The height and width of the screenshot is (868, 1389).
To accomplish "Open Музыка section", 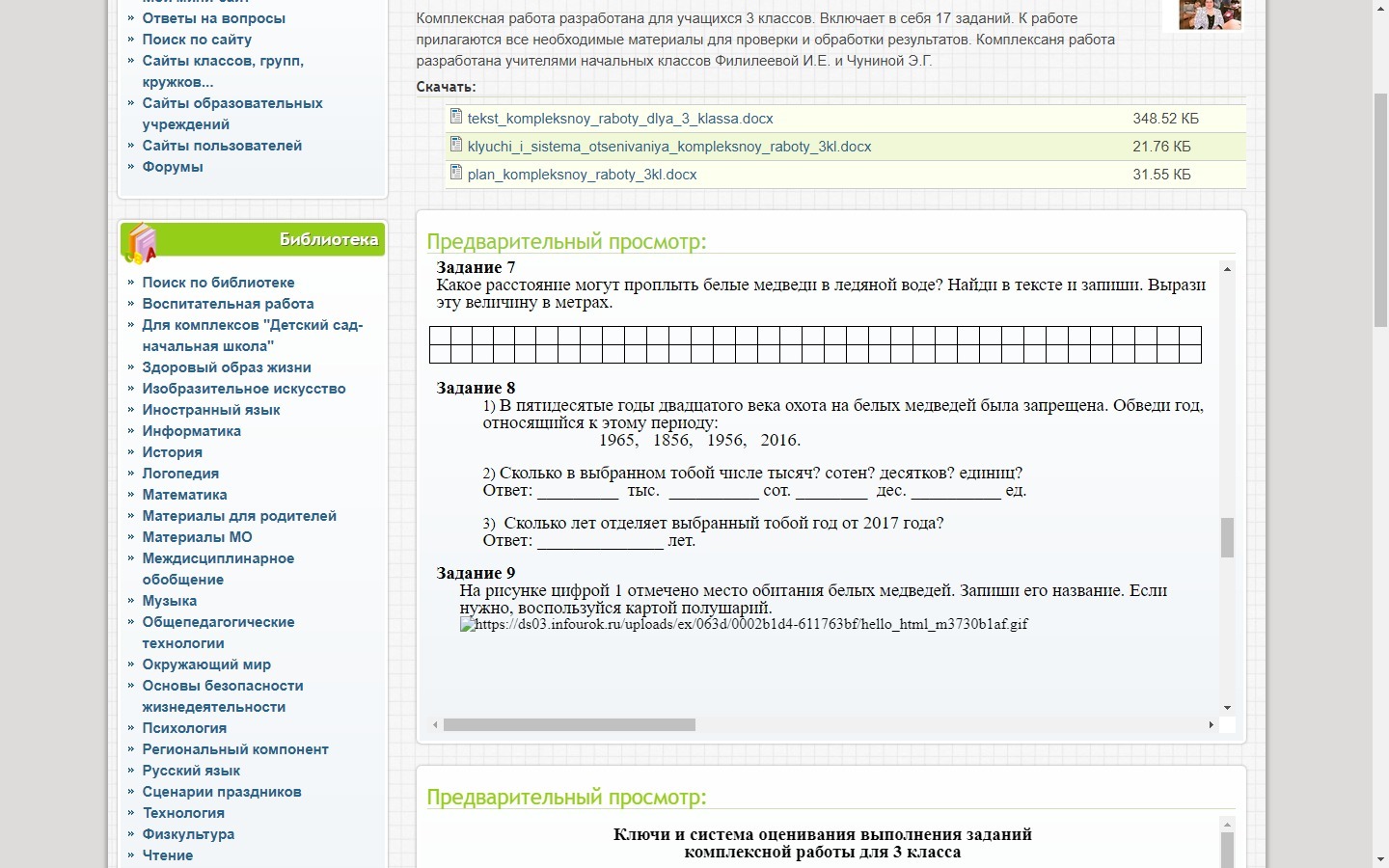I will pyautogui.click(x=170, y=601).
